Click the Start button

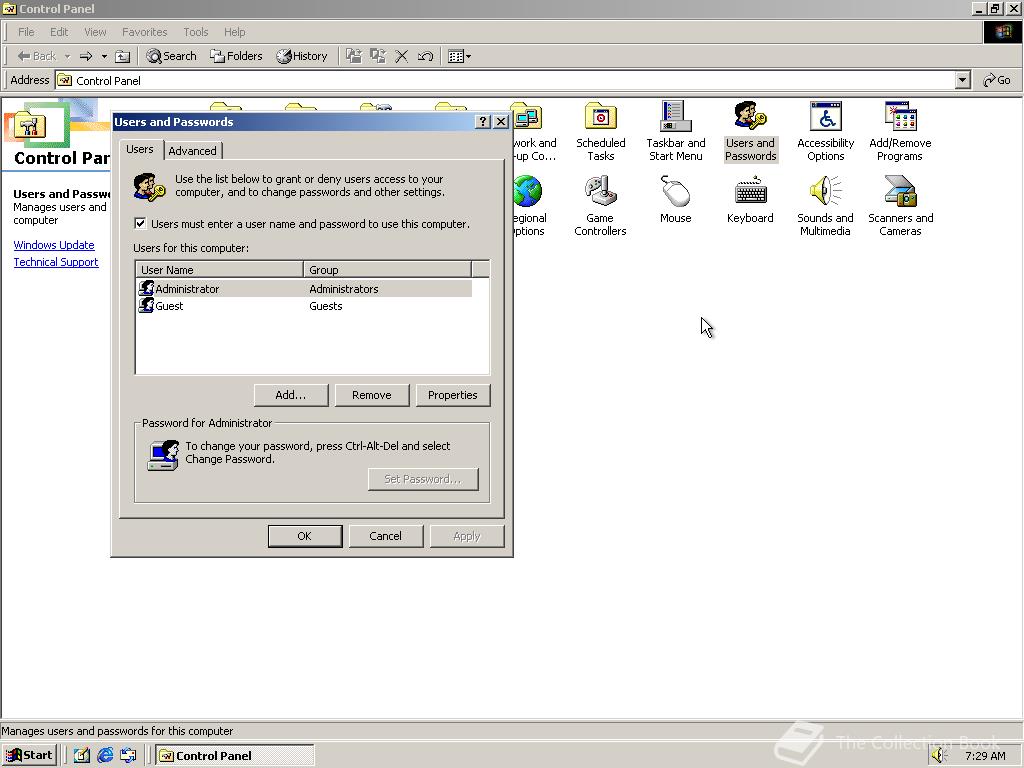(x=29, y=756)
